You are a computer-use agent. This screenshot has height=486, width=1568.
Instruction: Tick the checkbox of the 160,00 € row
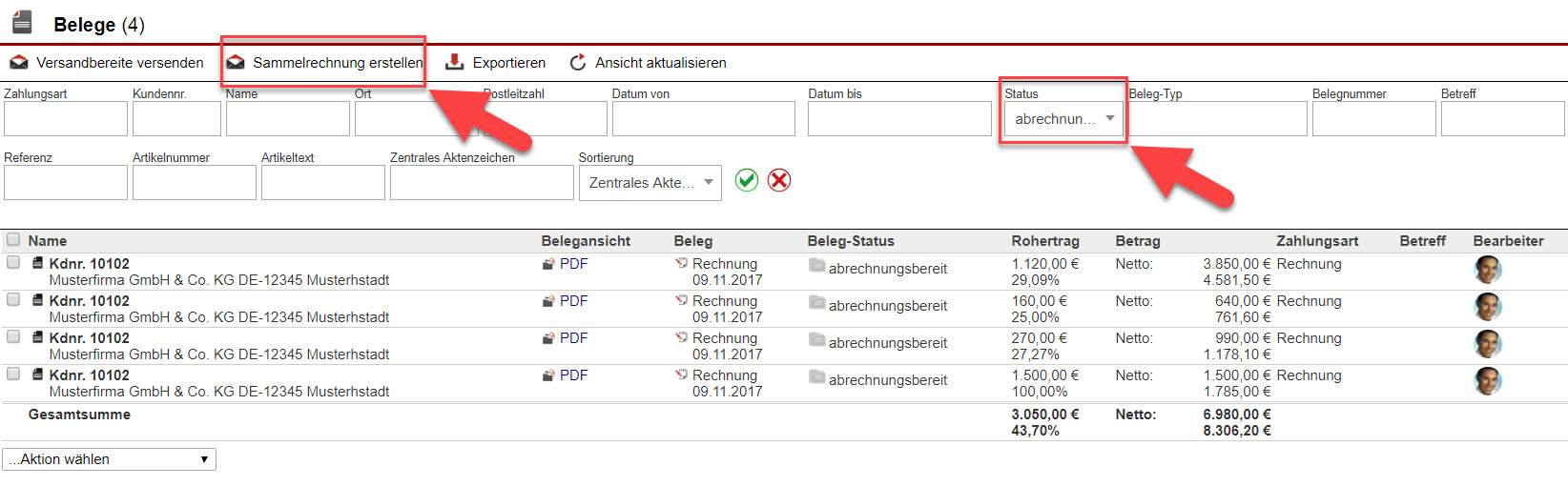tap(13, 299)
